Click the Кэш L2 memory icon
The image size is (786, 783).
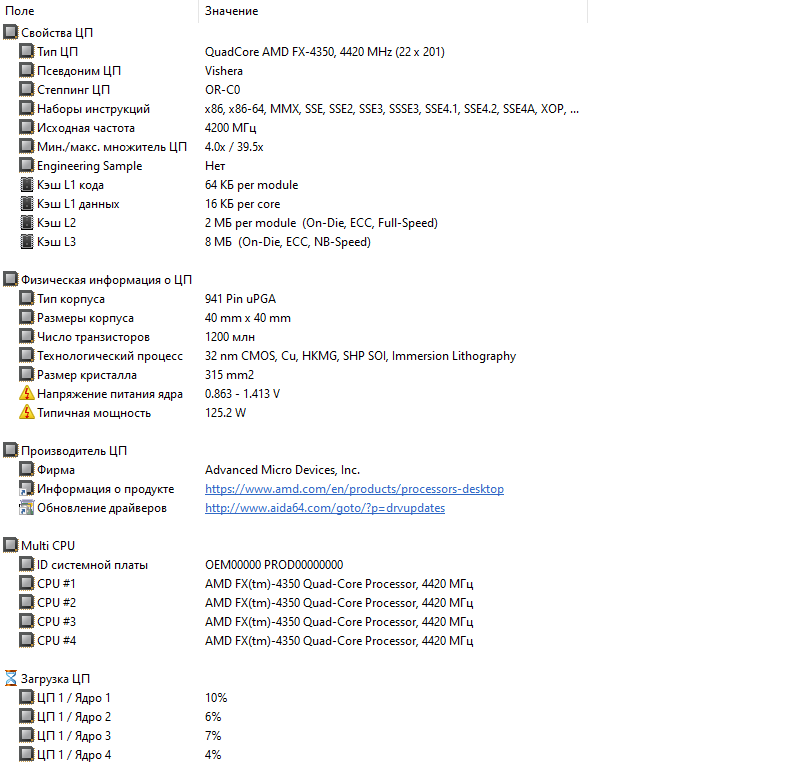pyautogui.click(x=27, y=223)
